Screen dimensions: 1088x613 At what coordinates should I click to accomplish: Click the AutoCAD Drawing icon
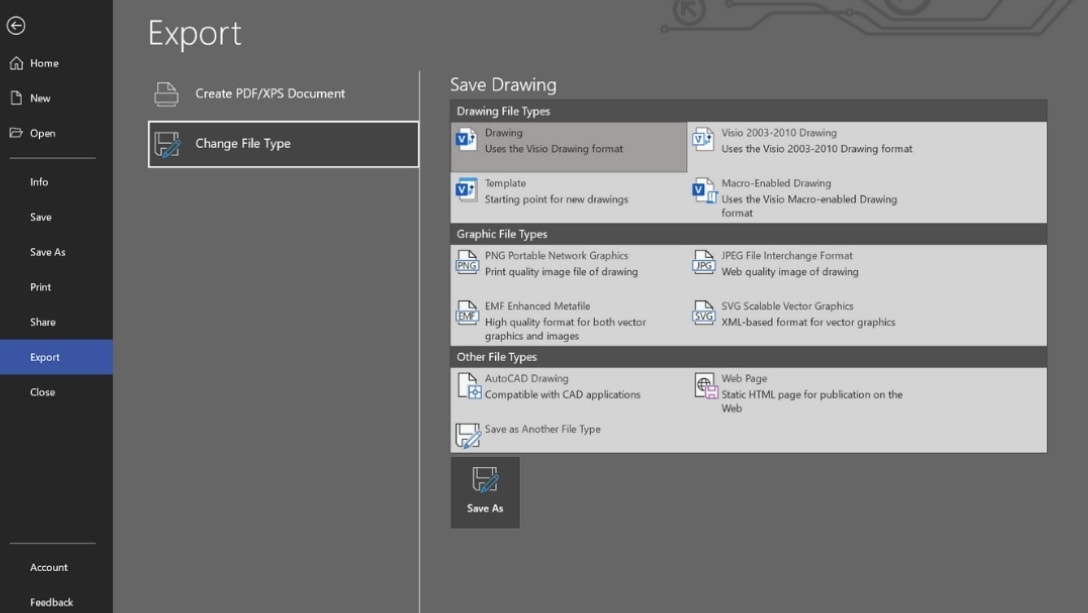[x=468, y=385]
